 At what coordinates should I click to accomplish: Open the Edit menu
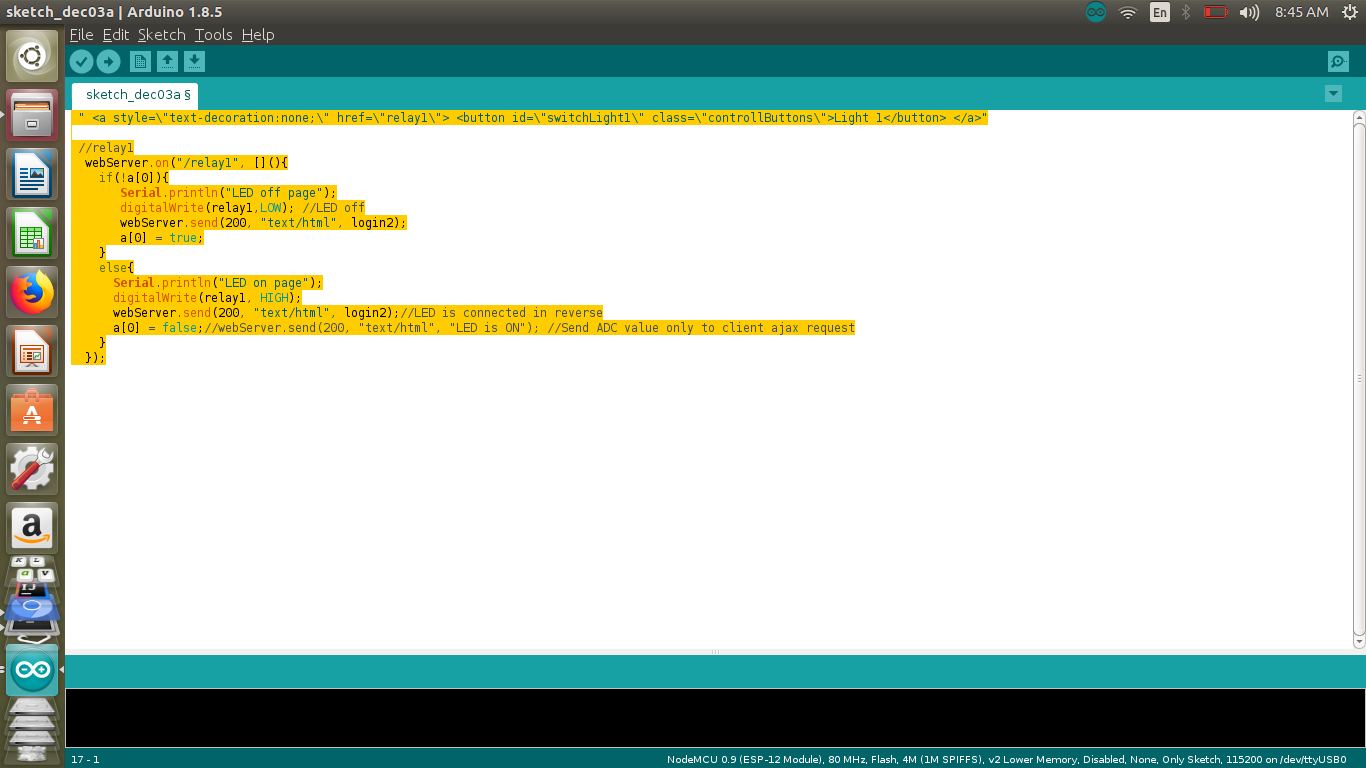tap(116, 35)
